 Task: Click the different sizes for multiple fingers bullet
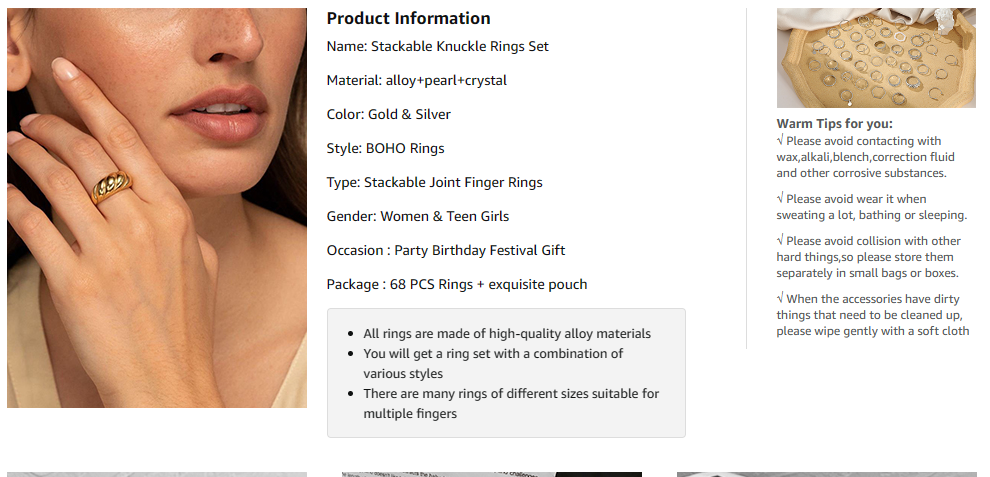510,403
